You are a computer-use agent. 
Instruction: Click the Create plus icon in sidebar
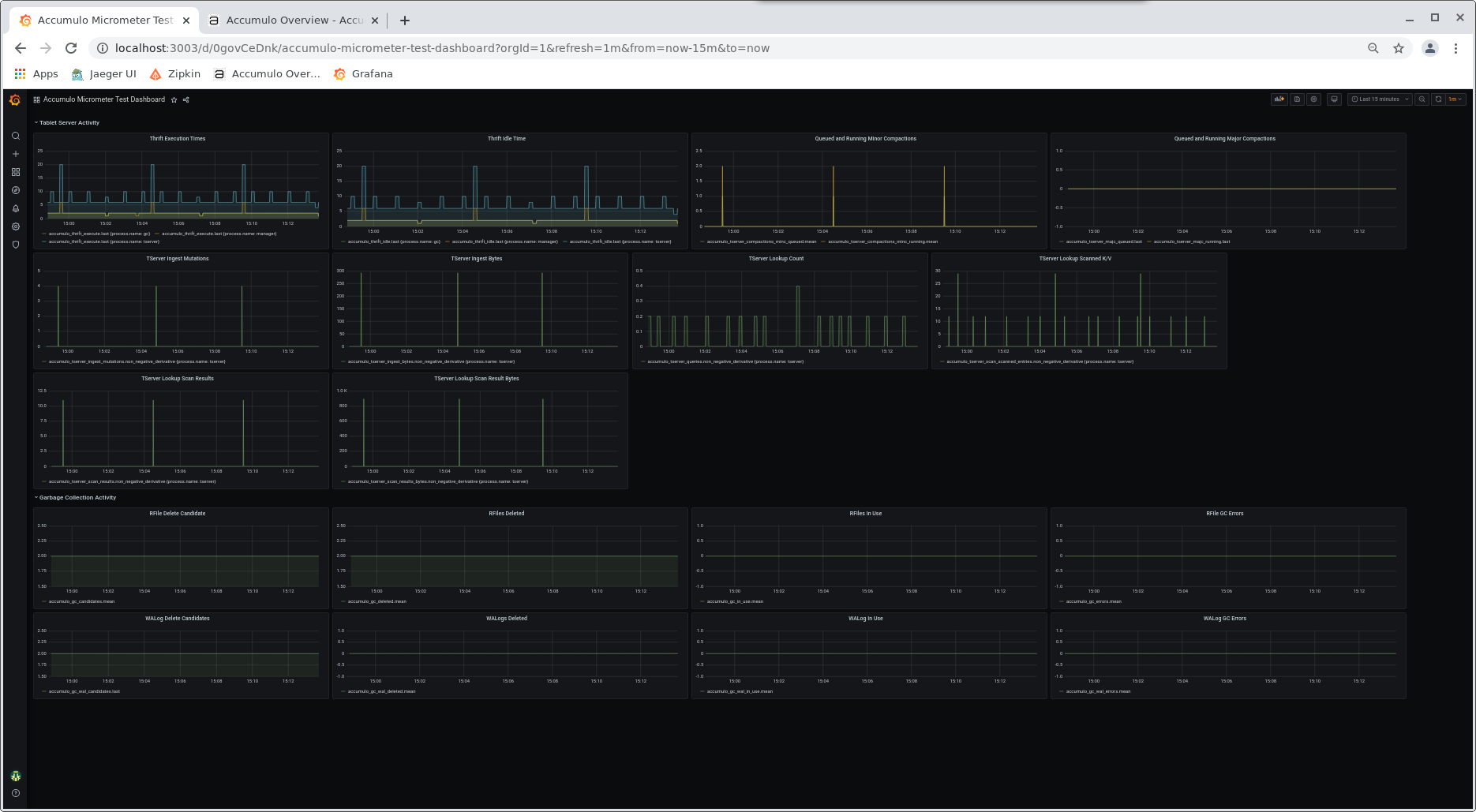pos(15,154)
